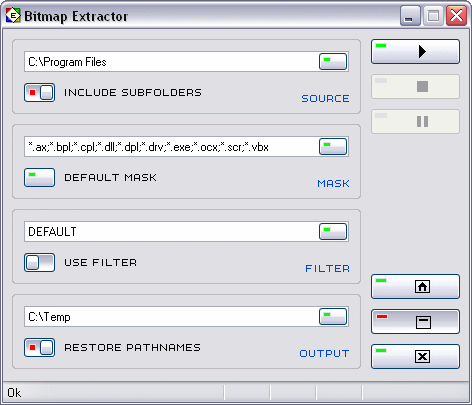Browse for output folder C:\Temp button
472x405 pixels.
click(x=333, y=317)
